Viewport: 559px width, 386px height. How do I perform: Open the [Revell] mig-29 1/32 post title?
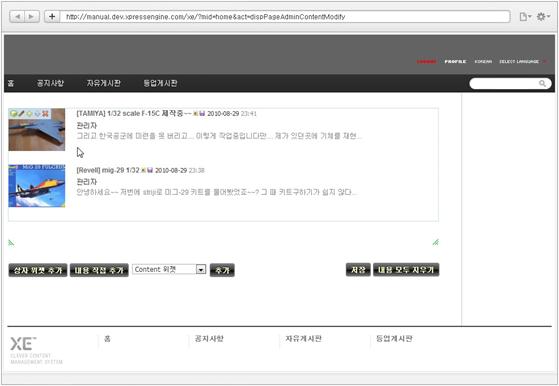click(x=108, y=170)
